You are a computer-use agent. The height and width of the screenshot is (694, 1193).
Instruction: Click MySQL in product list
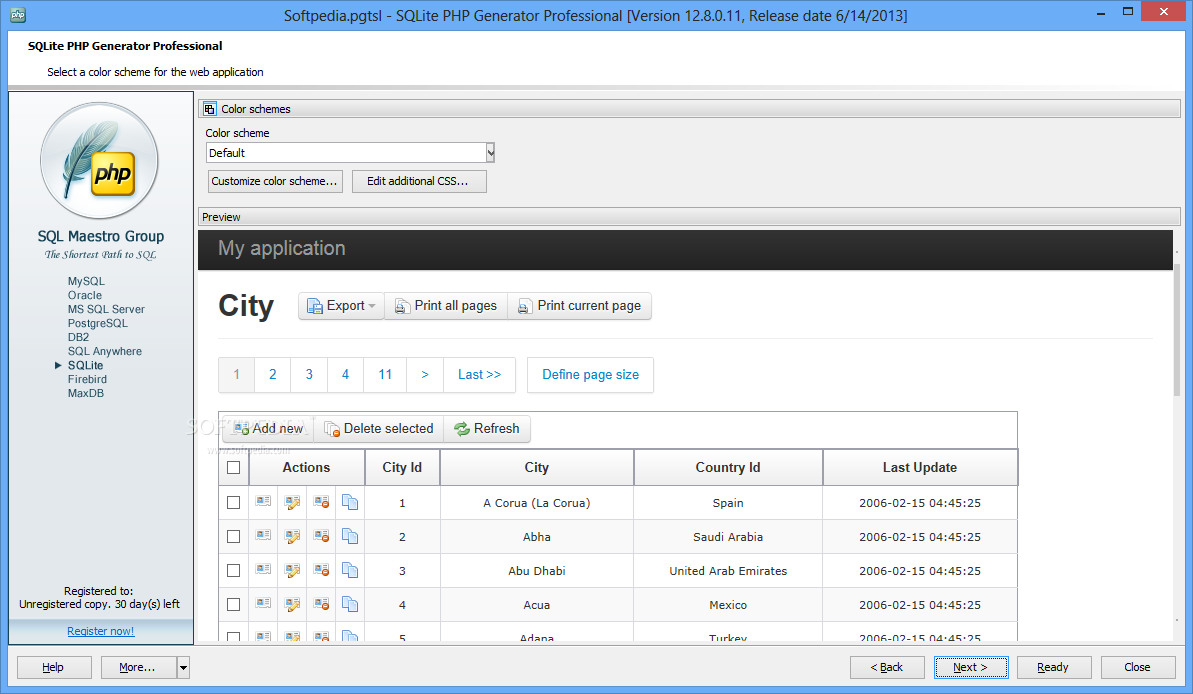tap(86, 281)
